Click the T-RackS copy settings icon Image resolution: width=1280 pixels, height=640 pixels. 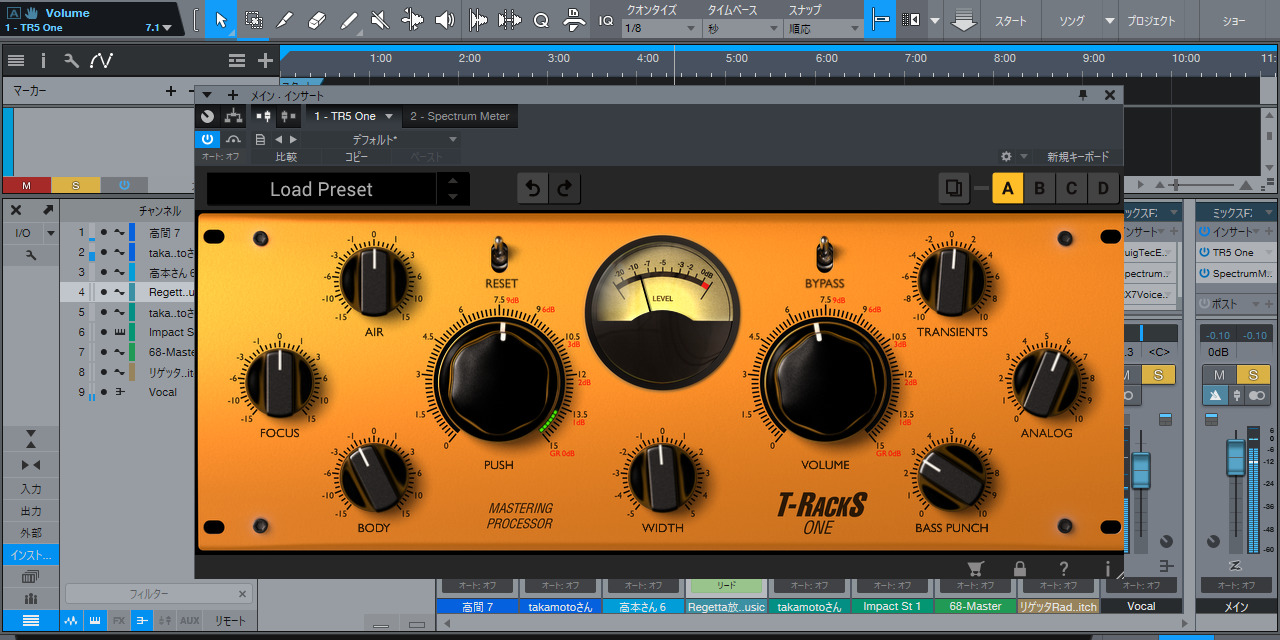(x=954, y=188)
